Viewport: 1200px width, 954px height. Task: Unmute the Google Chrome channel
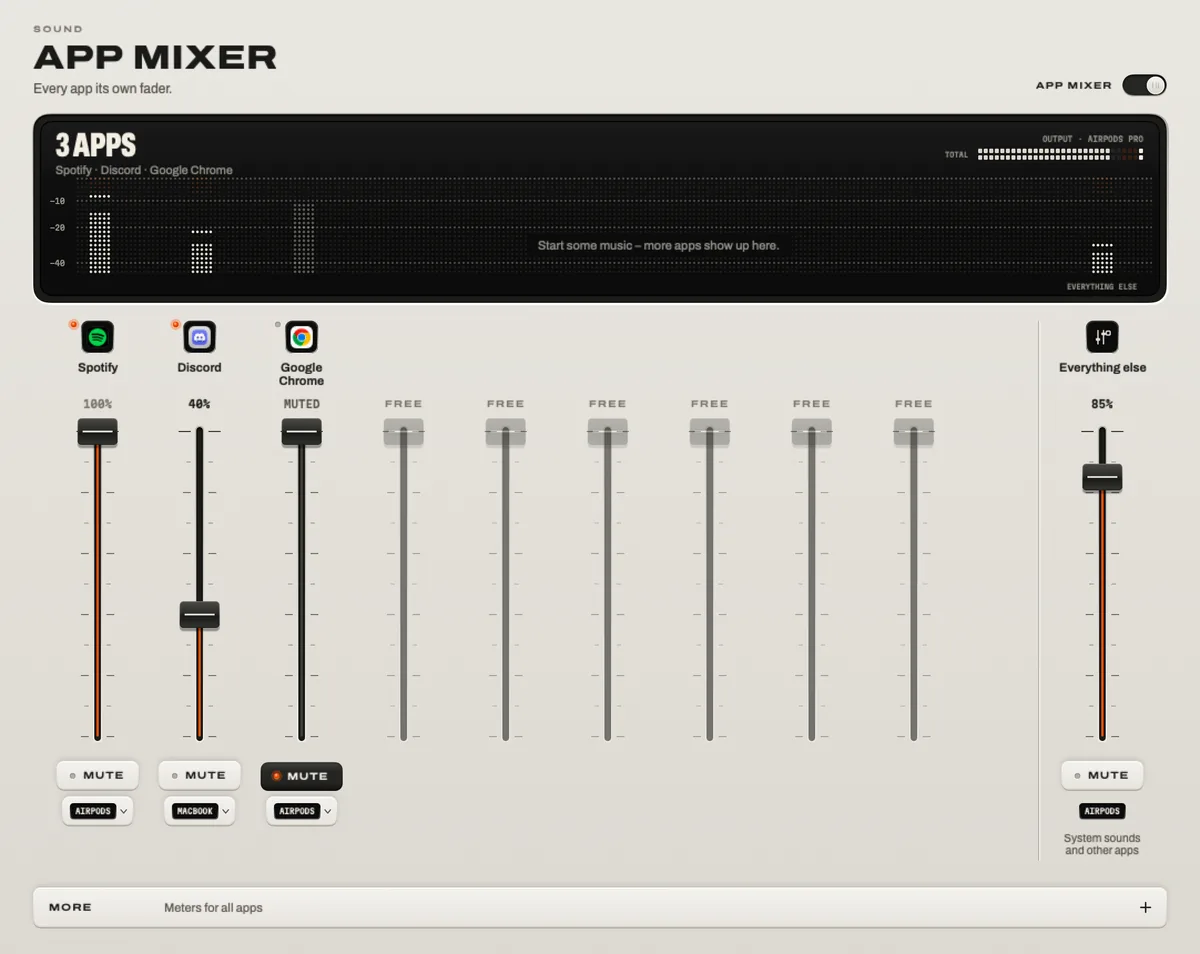click(x=301, y=776)
